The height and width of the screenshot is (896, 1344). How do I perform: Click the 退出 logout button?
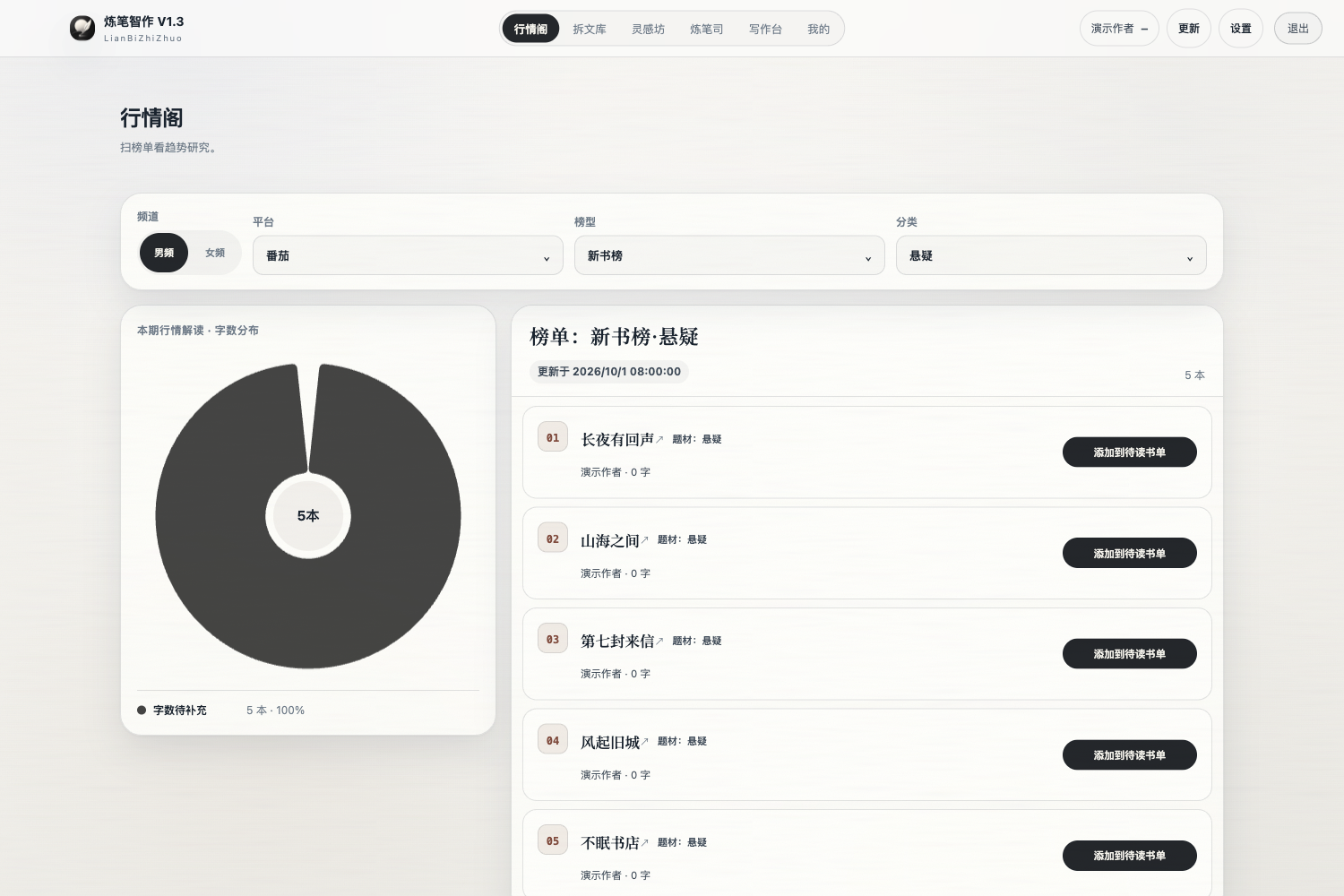1298,29
